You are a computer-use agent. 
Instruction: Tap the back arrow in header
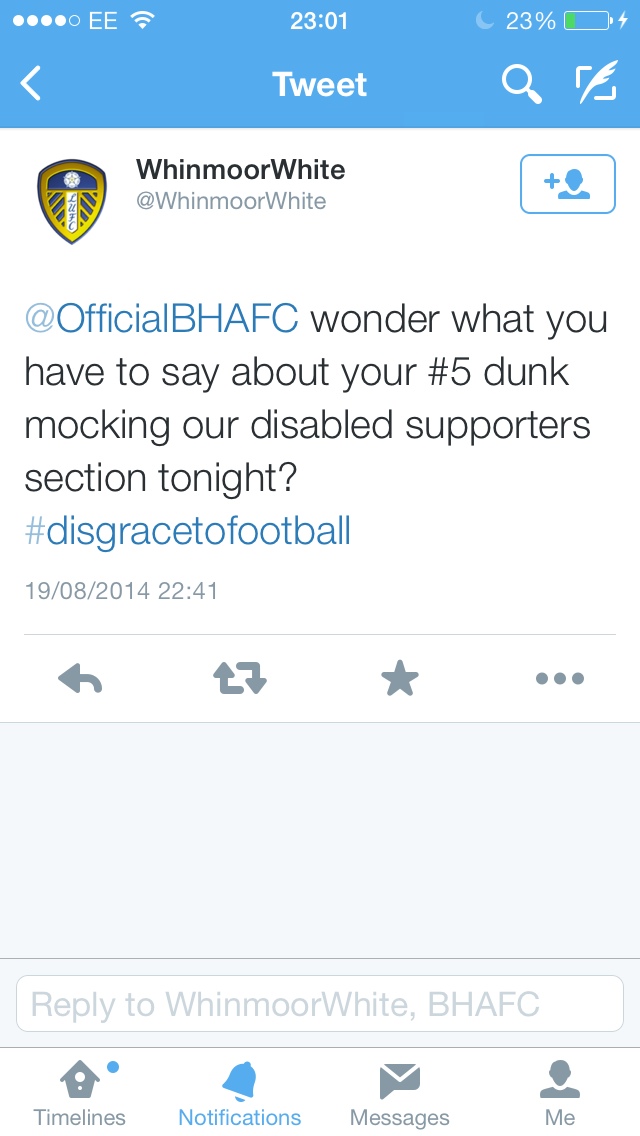pos(30,83)
